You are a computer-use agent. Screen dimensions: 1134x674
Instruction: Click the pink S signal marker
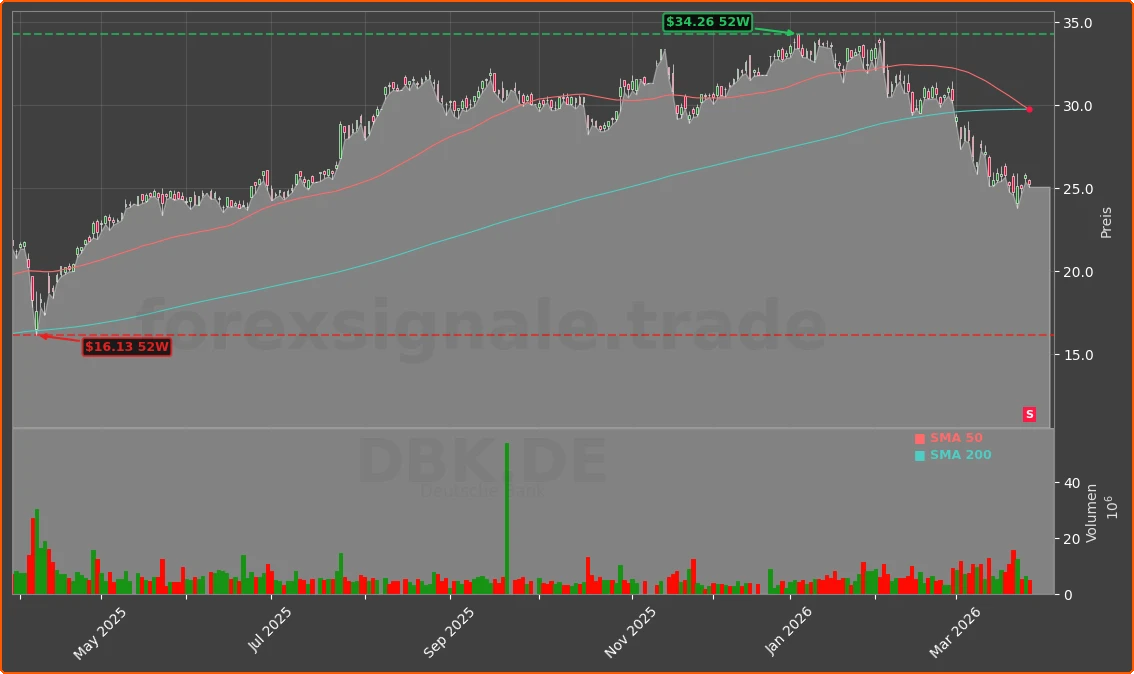[x=1029, y=414]
